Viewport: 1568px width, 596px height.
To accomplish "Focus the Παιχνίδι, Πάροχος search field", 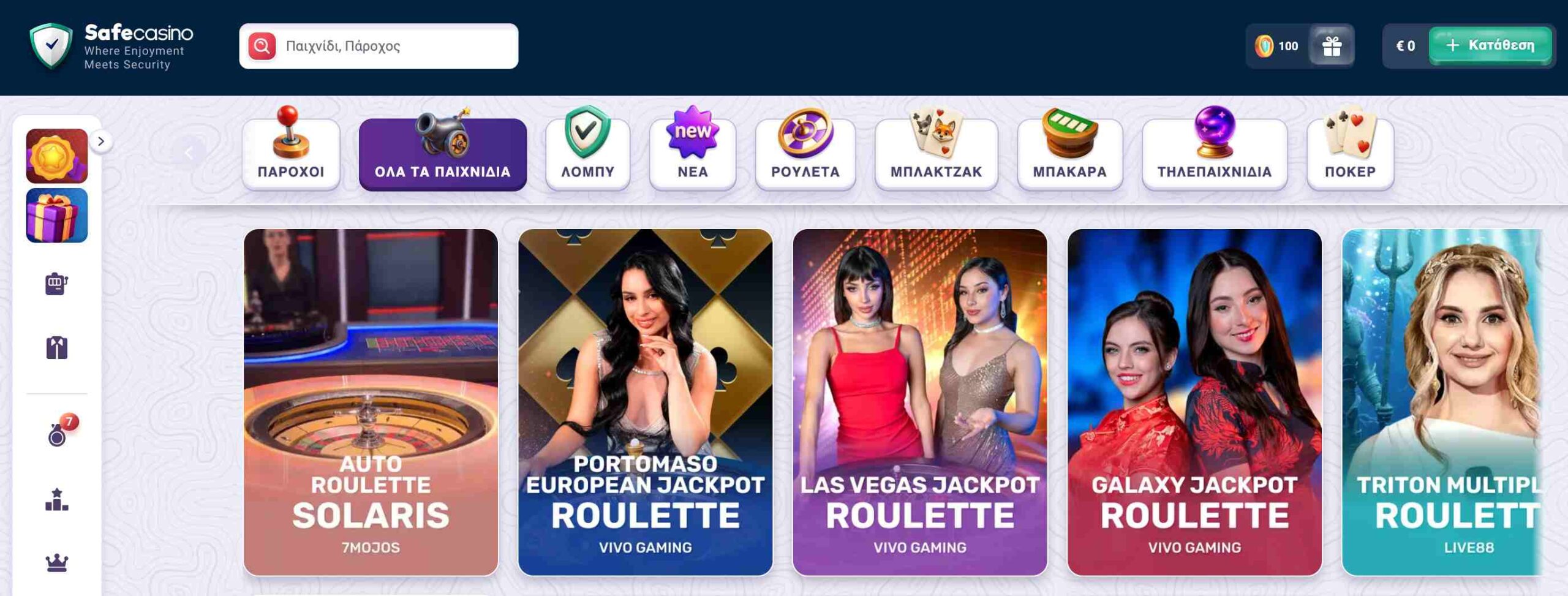I will 379,46.
